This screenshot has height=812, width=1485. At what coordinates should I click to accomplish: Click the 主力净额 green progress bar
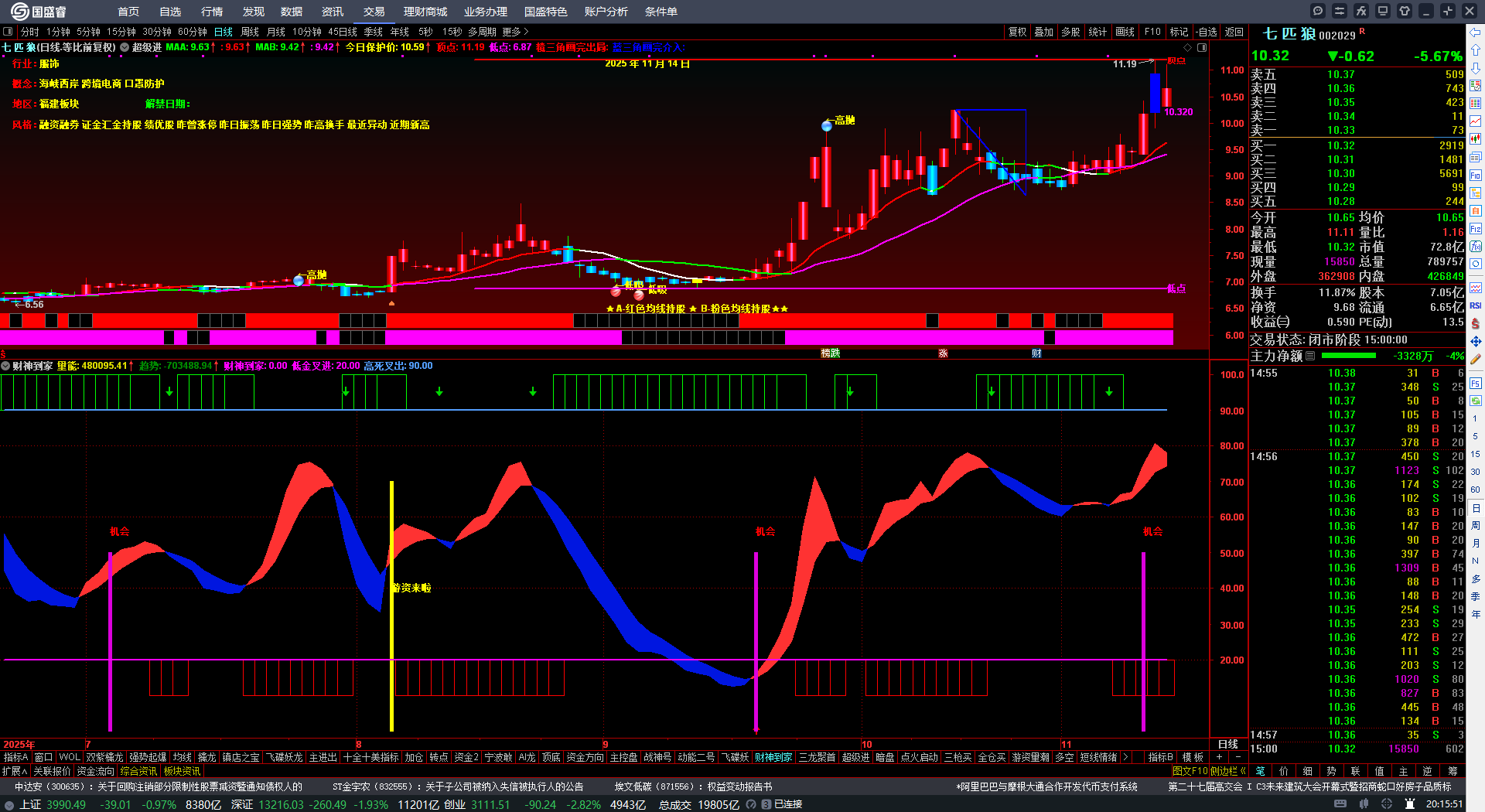coord(1349,356)
